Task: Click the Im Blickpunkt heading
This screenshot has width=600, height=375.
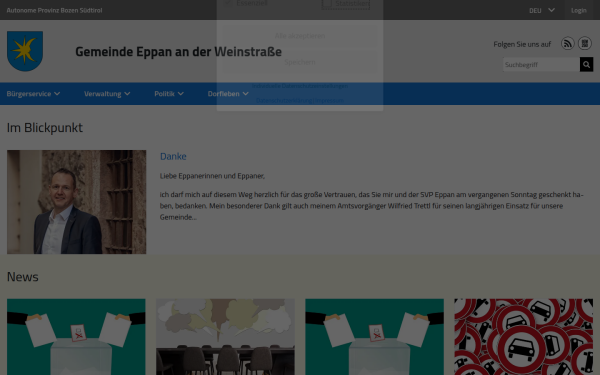Action: click(45, 128)
